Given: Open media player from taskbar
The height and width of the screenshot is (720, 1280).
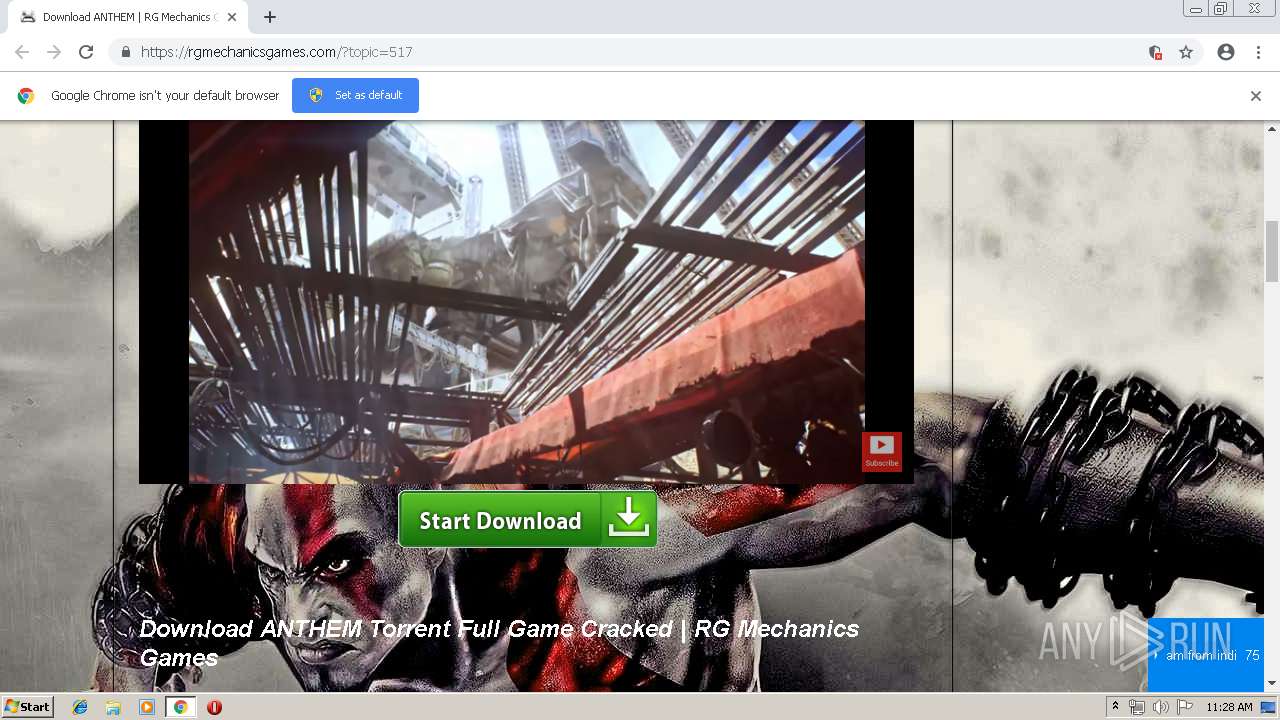Looking at the screenshot, I should coord(147,707).
